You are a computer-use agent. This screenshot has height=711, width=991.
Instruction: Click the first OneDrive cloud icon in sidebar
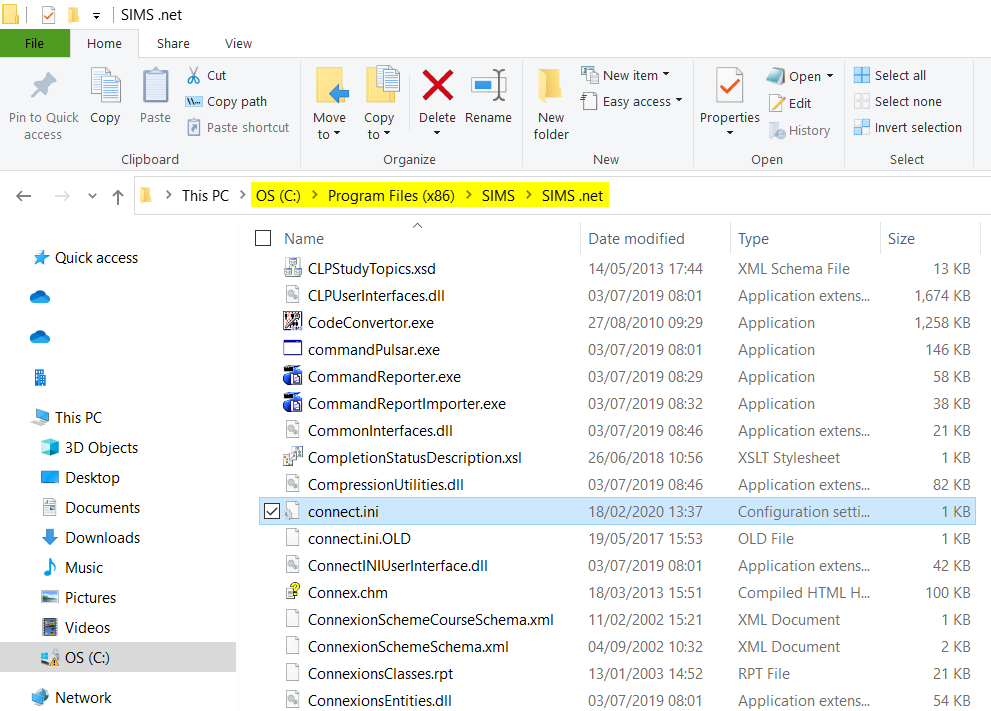coord(40,297)
